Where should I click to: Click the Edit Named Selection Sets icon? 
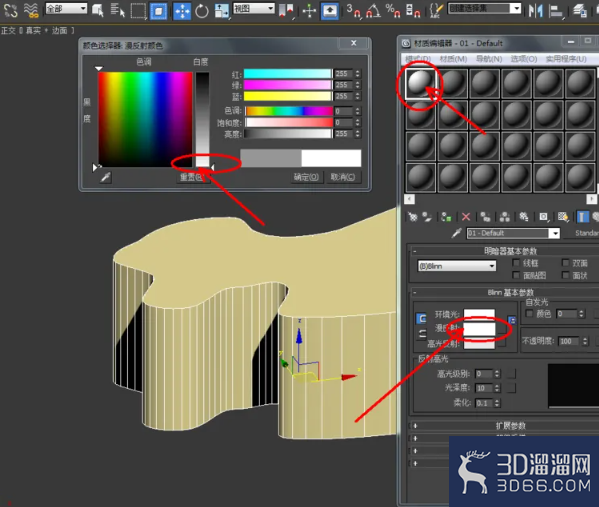point(436,10)
